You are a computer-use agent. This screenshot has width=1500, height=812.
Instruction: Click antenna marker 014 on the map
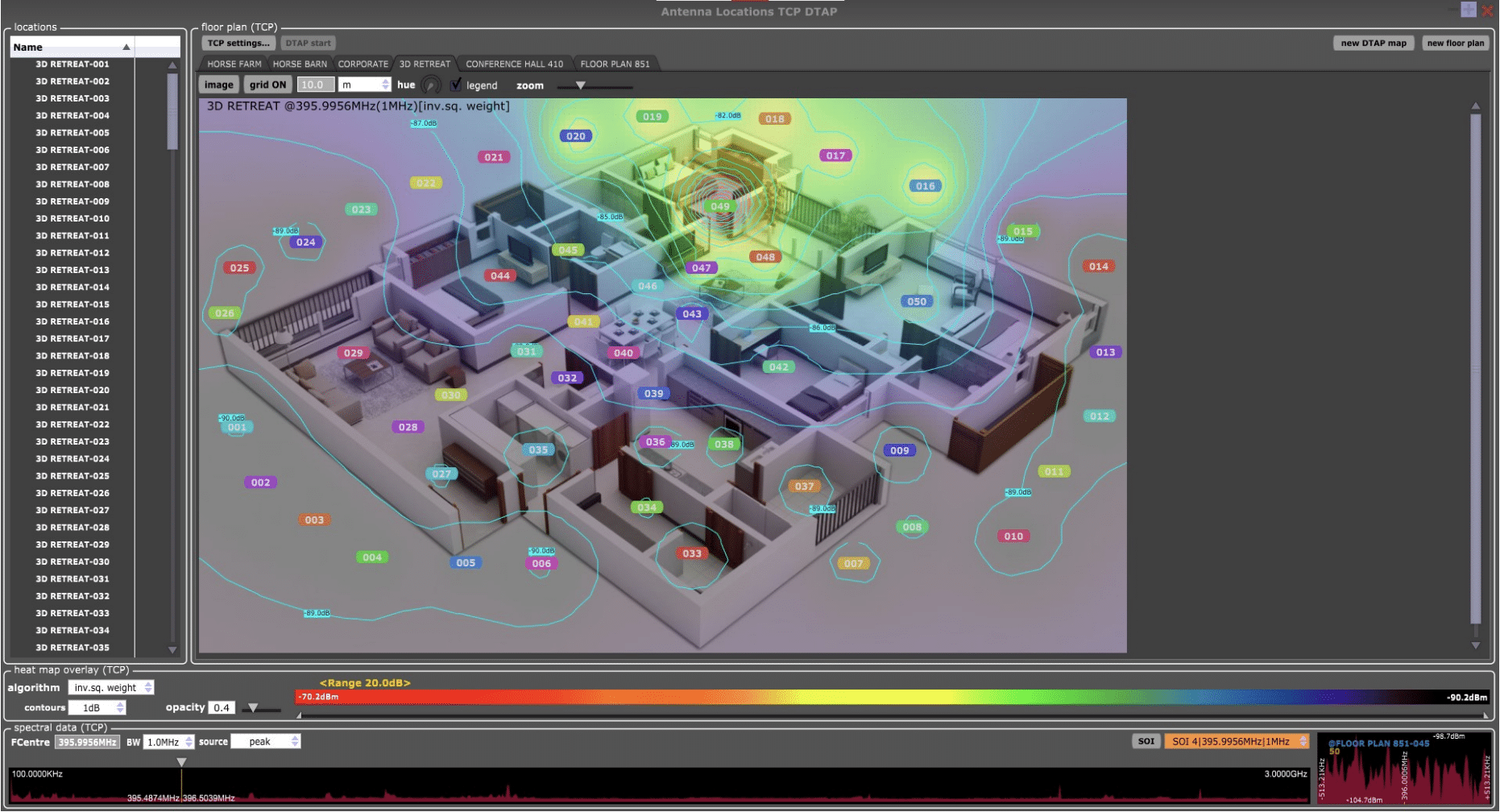[1098, 267]
